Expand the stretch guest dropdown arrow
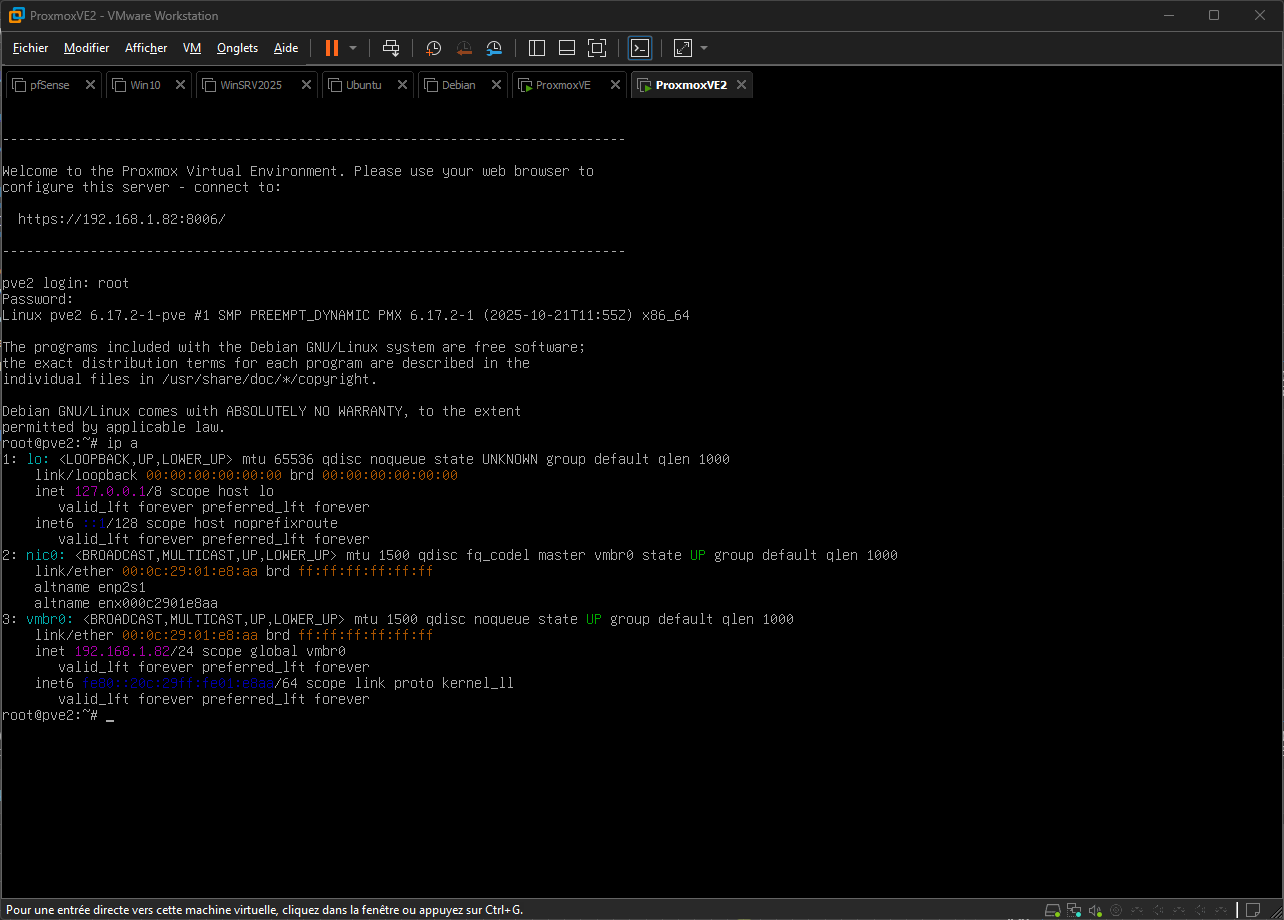This screenshot has width=1284, height=920. click(704, 48)
